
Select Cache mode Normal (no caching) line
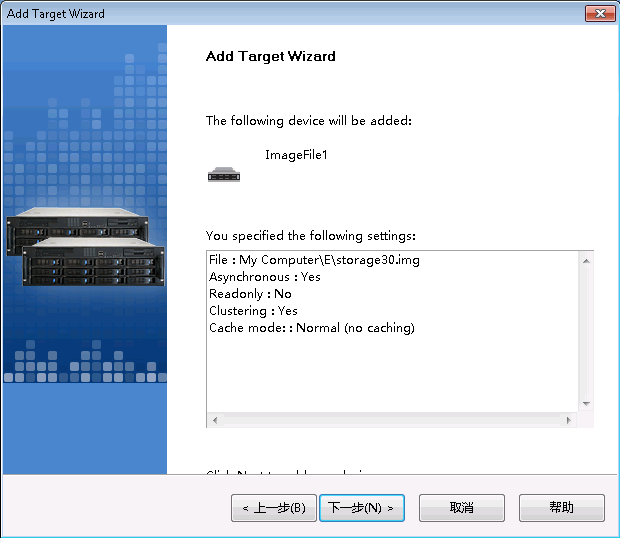pos(312,328)
